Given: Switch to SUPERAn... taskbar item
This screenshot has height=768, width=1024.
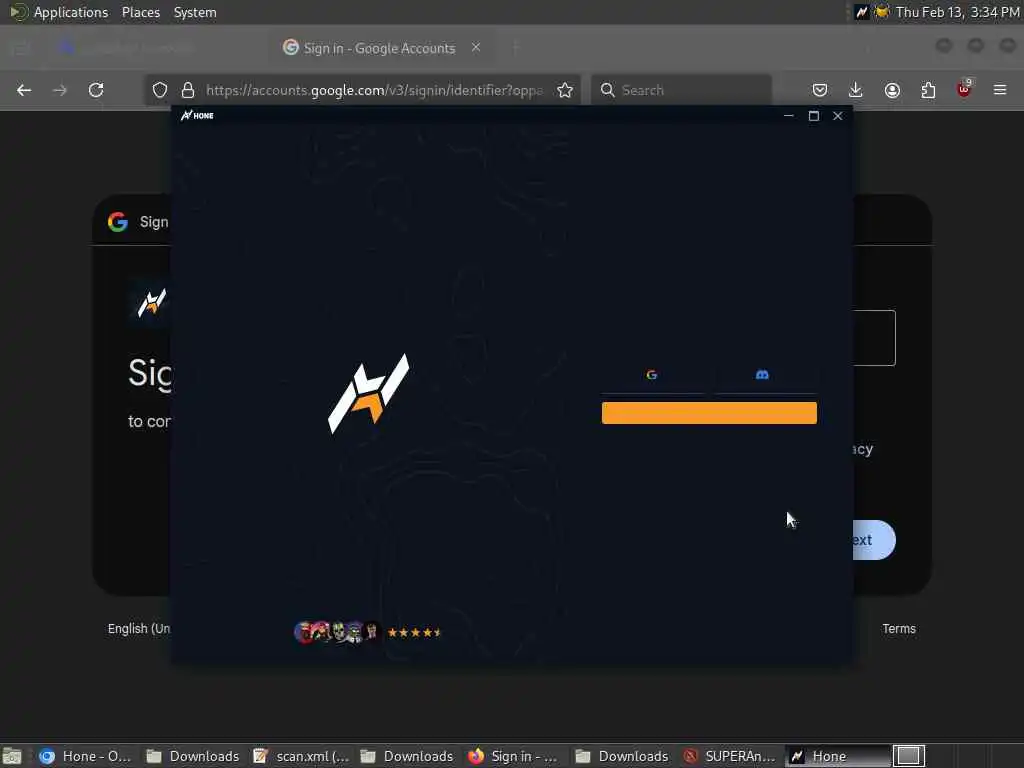Looking at the screenshot, I should coord(730,756).
